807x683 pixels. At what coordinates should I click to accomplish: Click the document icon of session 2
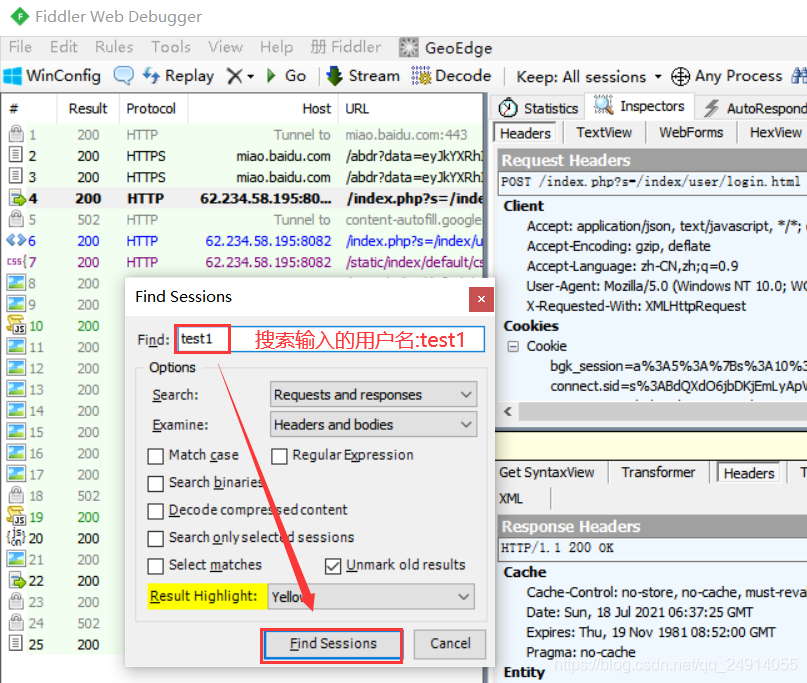[x=16, y=154]
